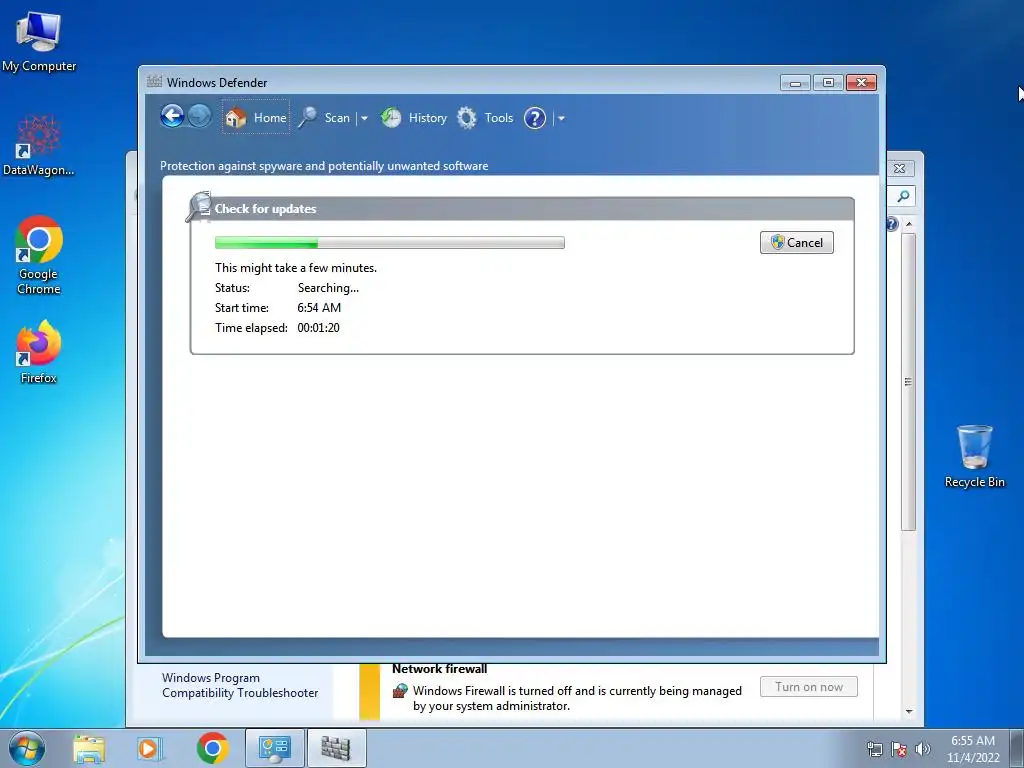Select the Firefox desktop shortcut
Viewport: 1024px width, 768px height.
39,353
